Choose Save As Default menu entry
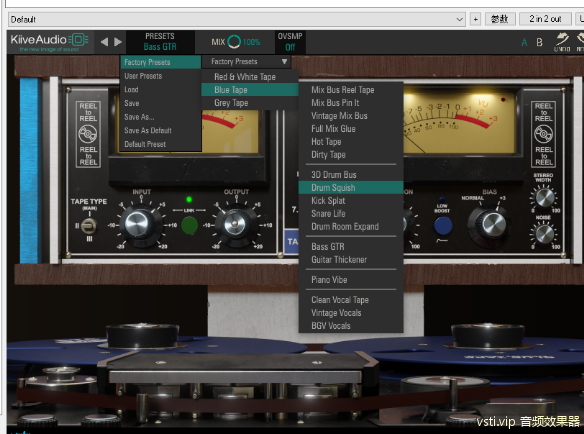Viewport: 584px width, 434px height. coord(161,130)
